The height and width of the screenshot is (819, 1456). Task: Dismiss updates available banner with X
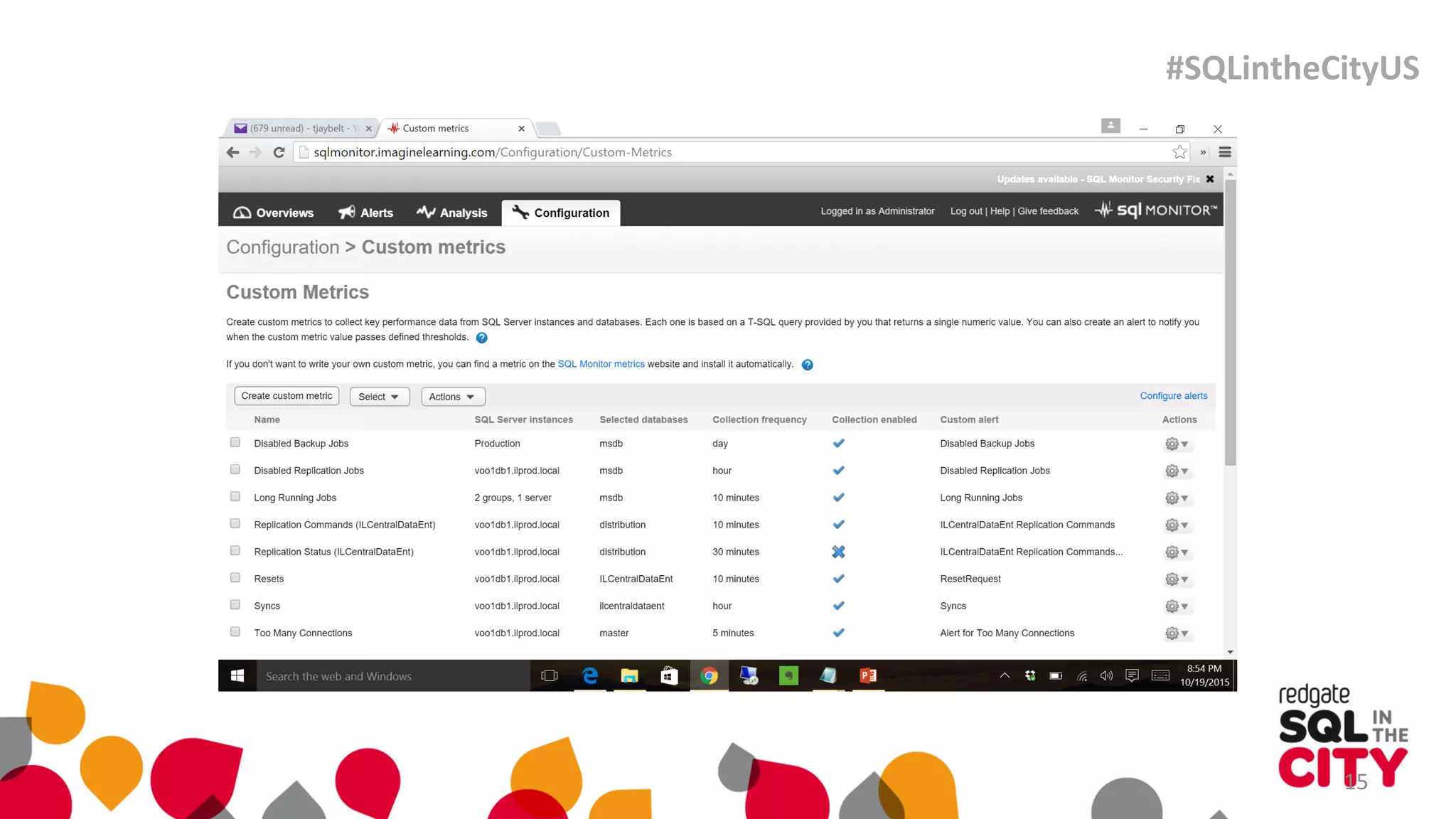(x=1210, y=179)
